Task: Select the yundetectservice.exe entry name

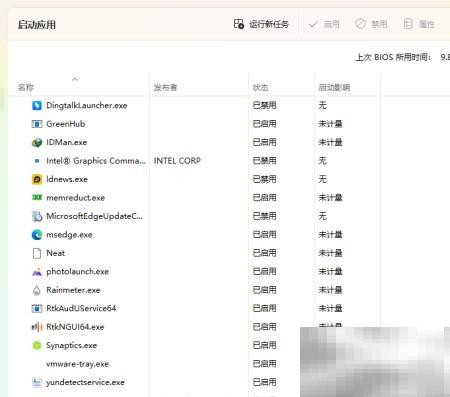Action: click(x=85, y=382)
